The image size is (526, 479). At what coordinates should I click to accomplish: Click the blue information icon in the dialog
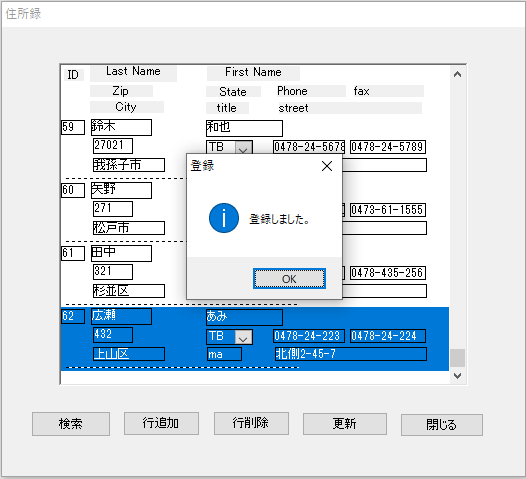point(224,218)
